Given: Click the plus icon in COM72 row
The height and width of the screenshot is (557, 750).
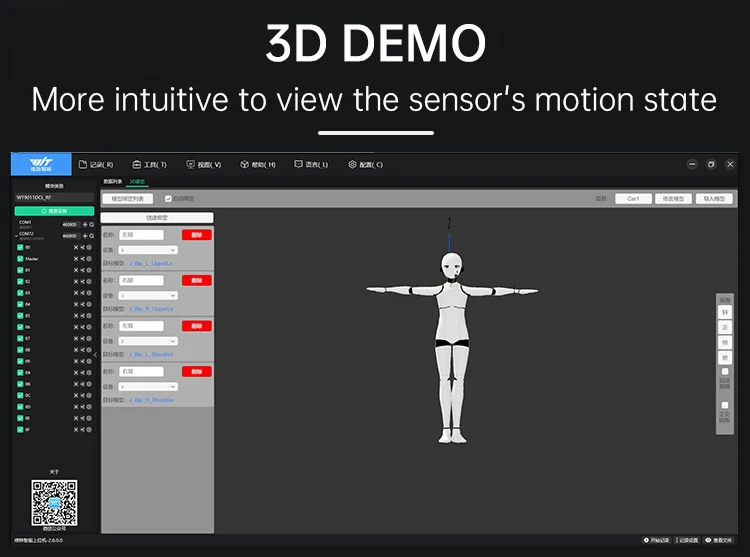Looking at the screenshot, I should tap(85, 236).
